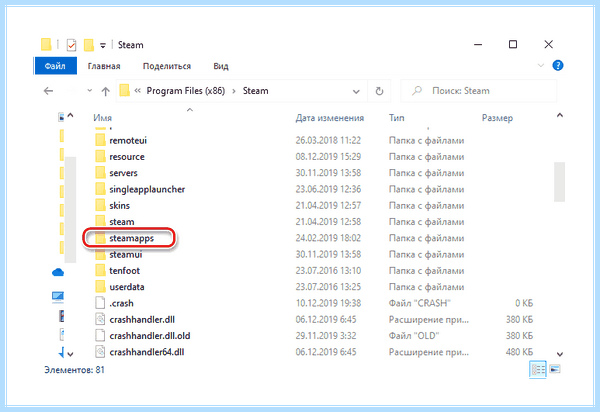Click the This PC icon in sidebar

coord(58,297)
